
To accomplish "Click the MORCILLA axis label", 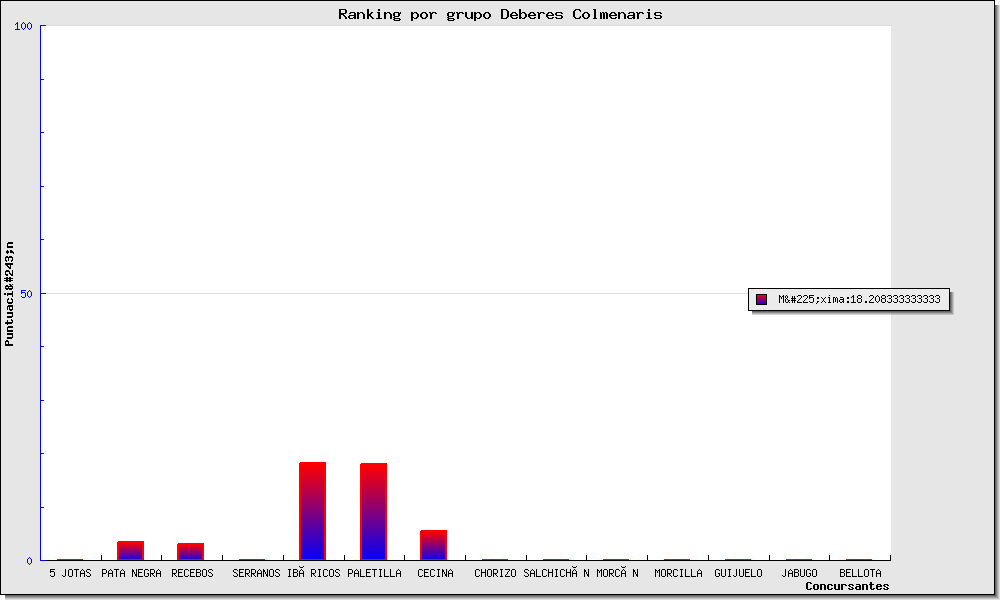I will (x=678, y=574).
